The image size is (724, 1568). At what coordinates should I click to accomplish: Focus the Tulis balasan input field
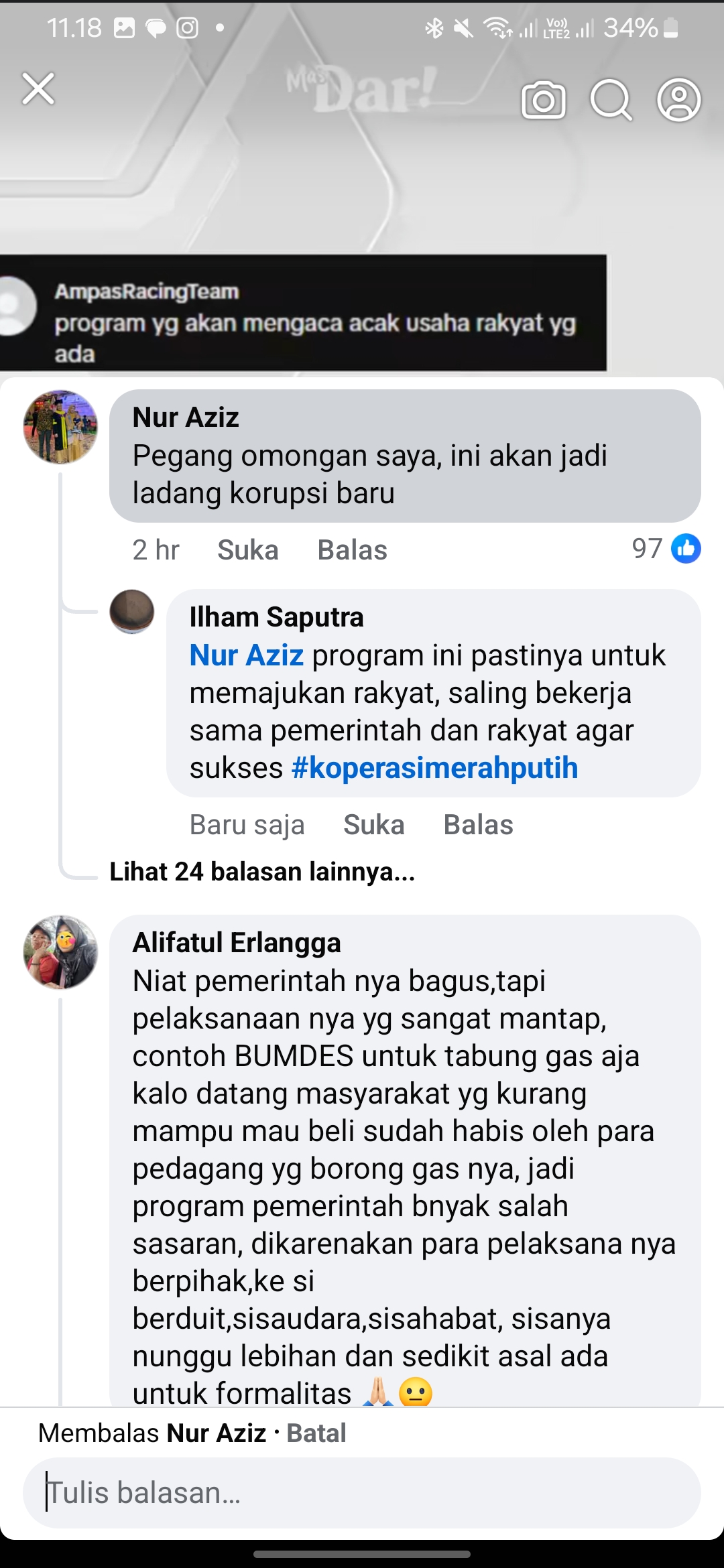(362, 1493)
